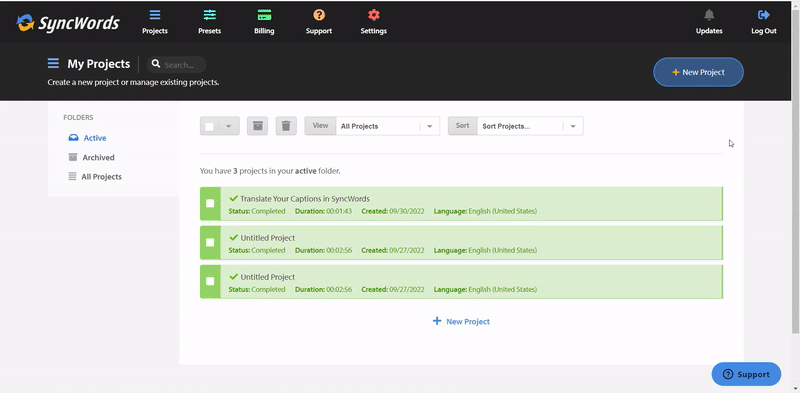Toggle the select-all checkbox in toolbar

coord(209,127)
